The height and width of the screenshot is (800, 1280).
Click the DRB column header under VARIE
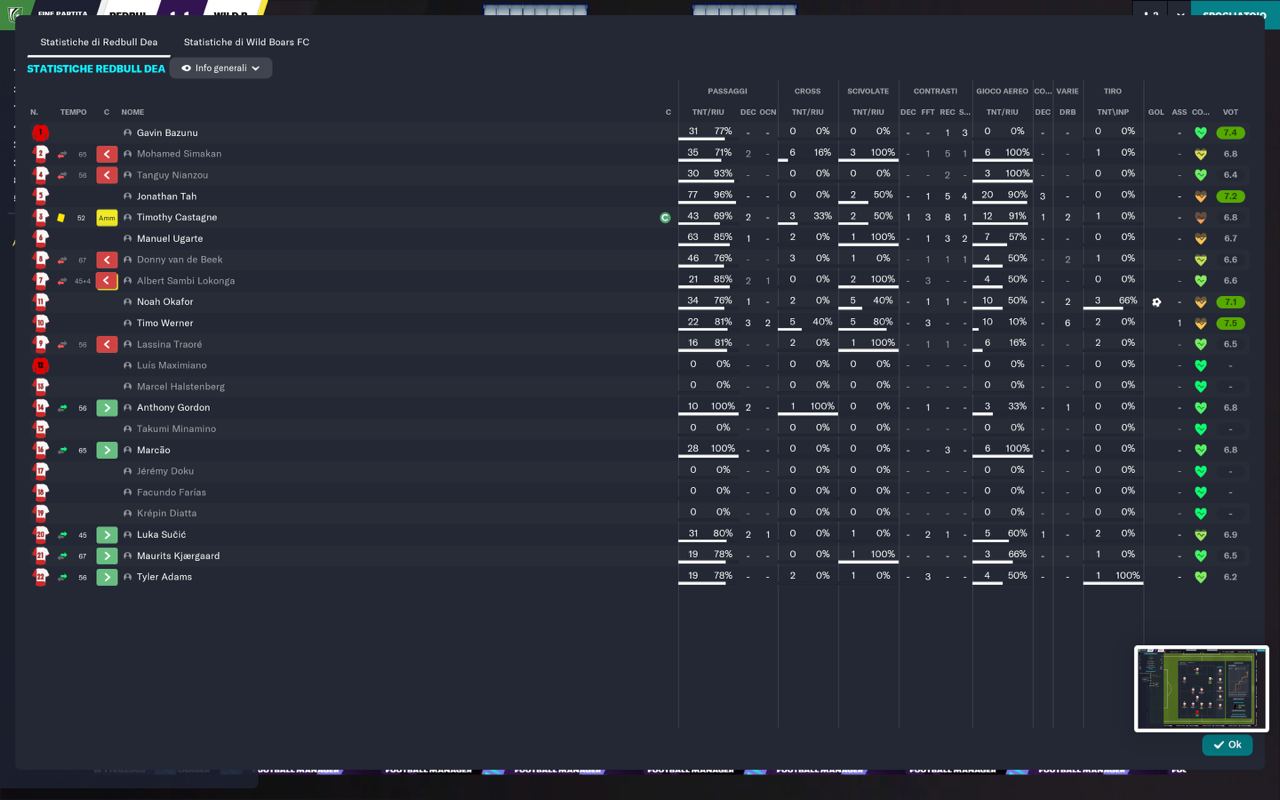(x=1067, y=112)
